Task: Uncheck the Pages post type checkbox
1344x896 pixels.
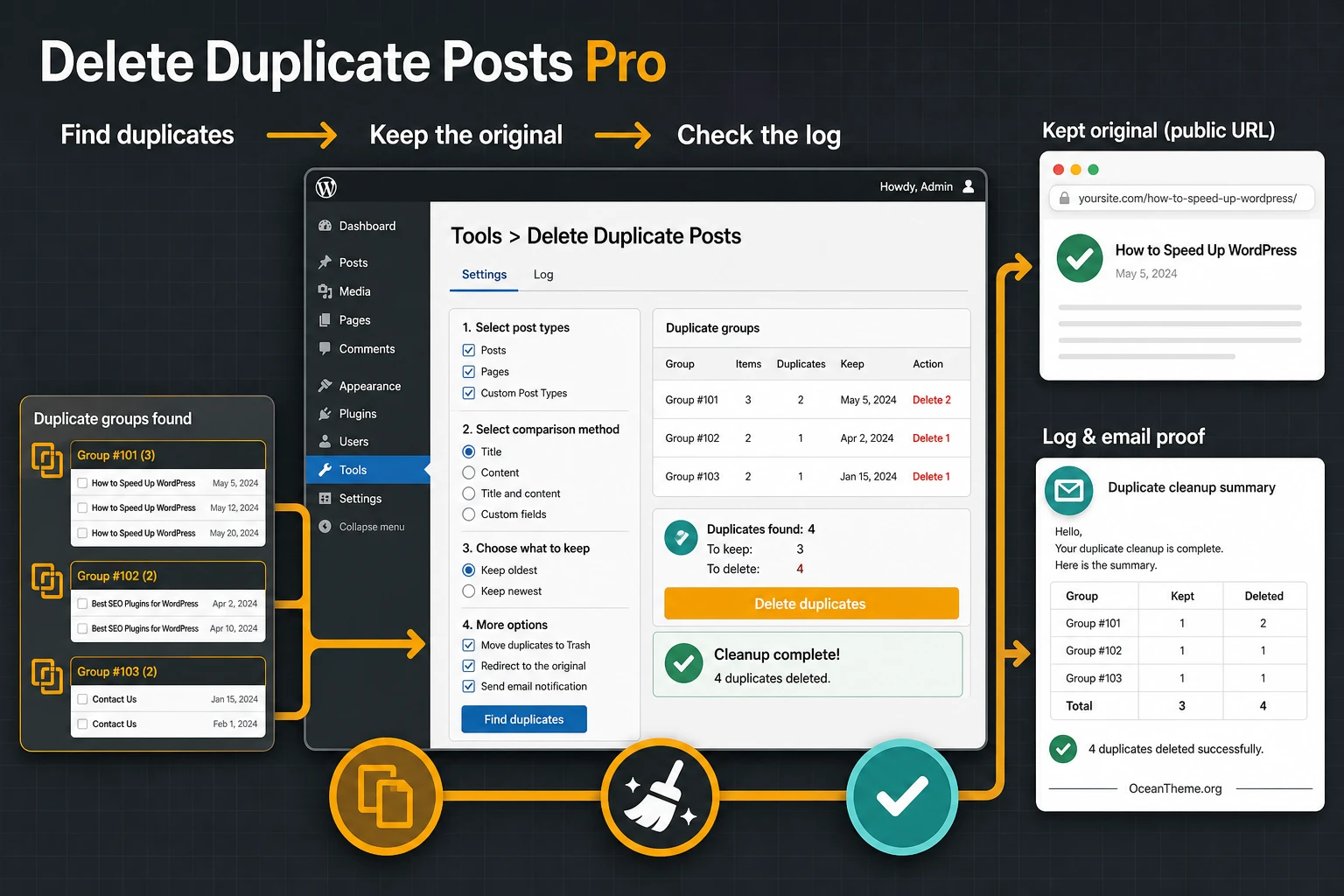Action: tap(469, 372)
